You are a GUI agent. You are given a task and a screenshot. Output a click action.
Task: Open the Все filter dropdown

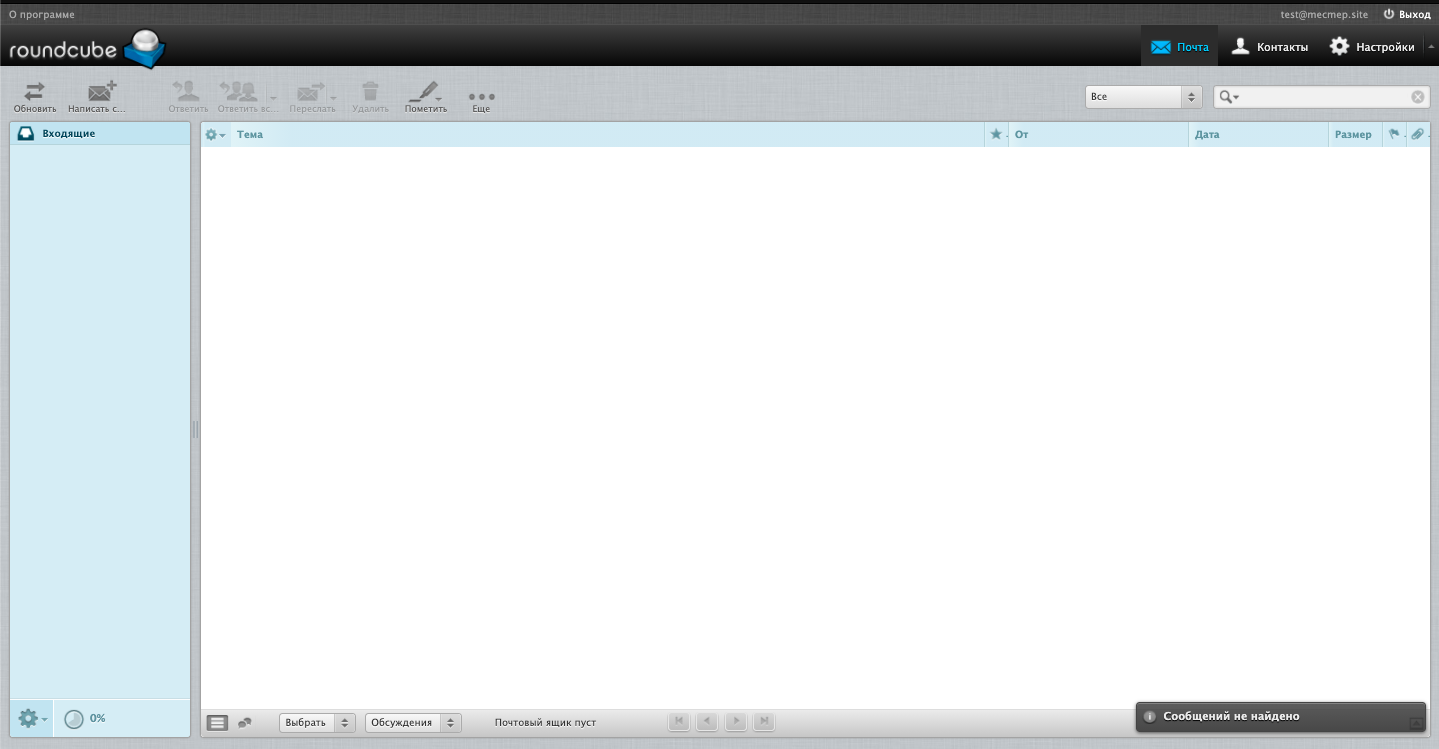coord(1143,97)
